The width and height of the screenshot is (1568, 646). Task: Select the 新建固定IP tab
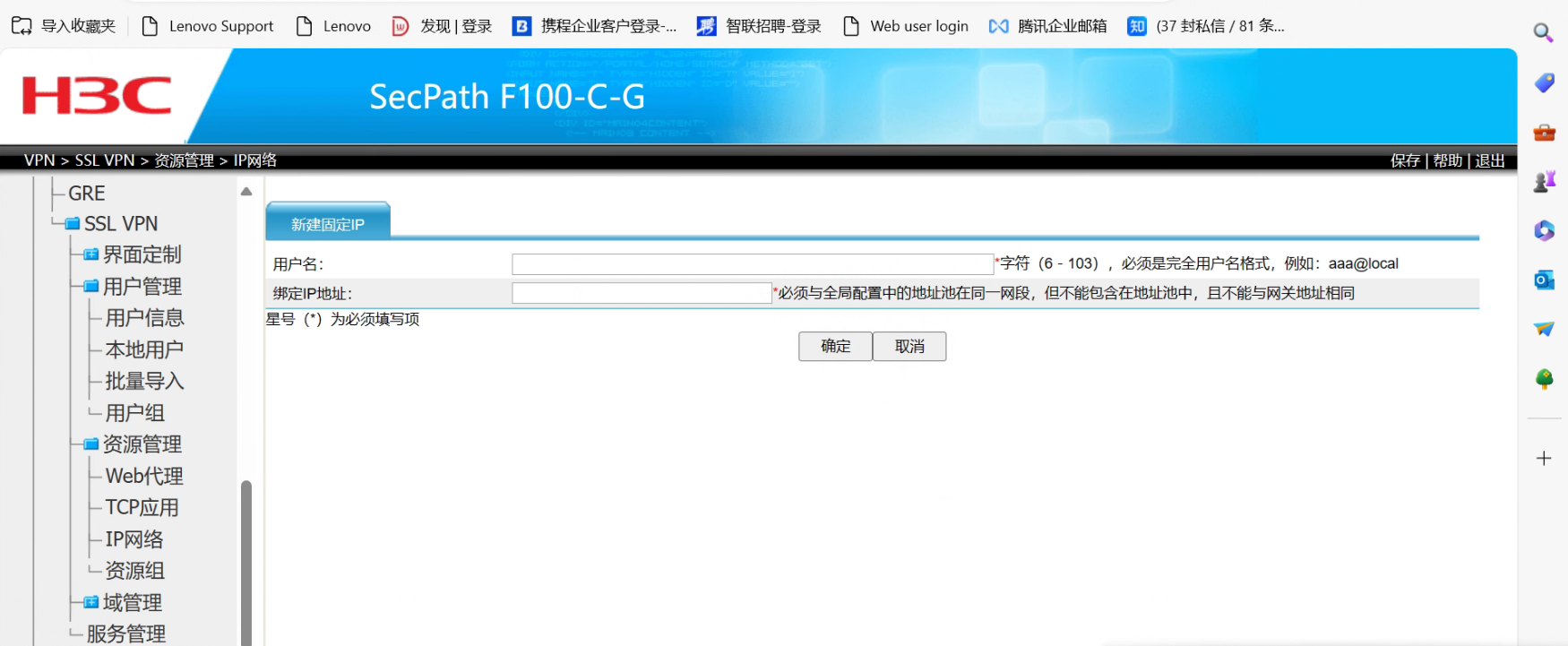tap(328, 224)
